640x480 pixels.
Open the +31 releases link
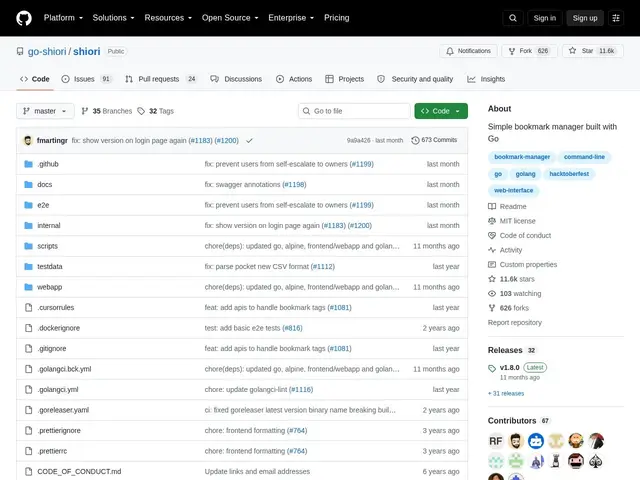point(506,393)
